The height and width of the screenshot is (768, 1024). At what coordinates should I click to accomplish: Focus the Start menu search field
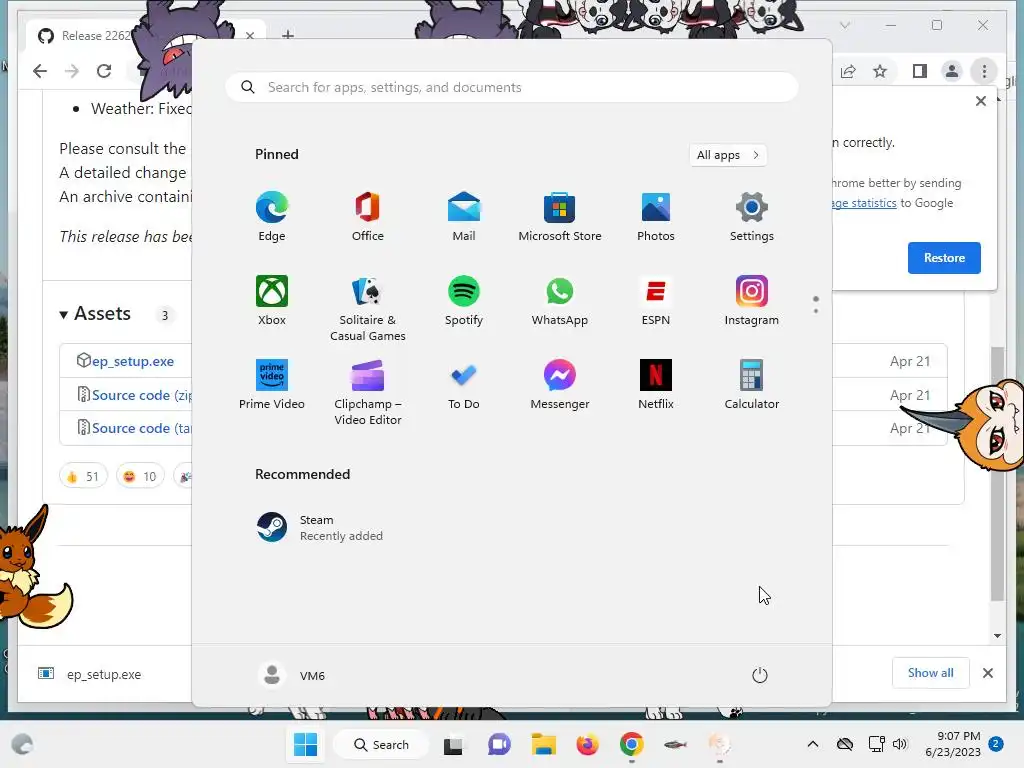512,88
